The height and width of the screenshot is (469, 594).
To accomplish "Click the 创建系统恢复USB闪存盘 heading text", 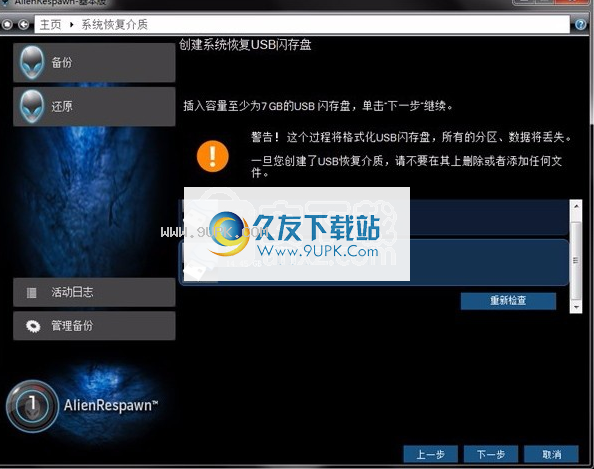I will point(245,45).
